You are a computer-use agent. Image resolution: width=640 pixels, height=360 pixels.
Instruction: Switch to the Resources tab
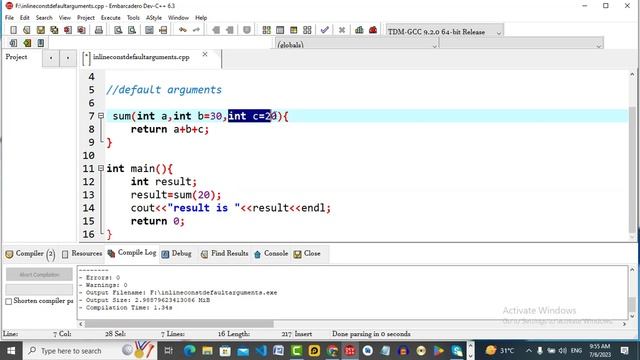(x=82, y=253)
